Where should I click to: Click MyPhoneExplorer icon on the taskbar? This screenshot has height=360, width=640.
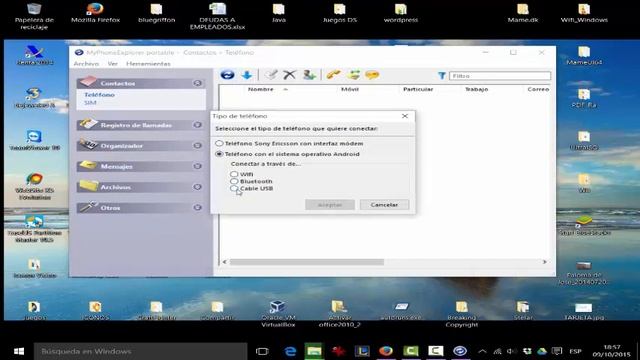460,351
